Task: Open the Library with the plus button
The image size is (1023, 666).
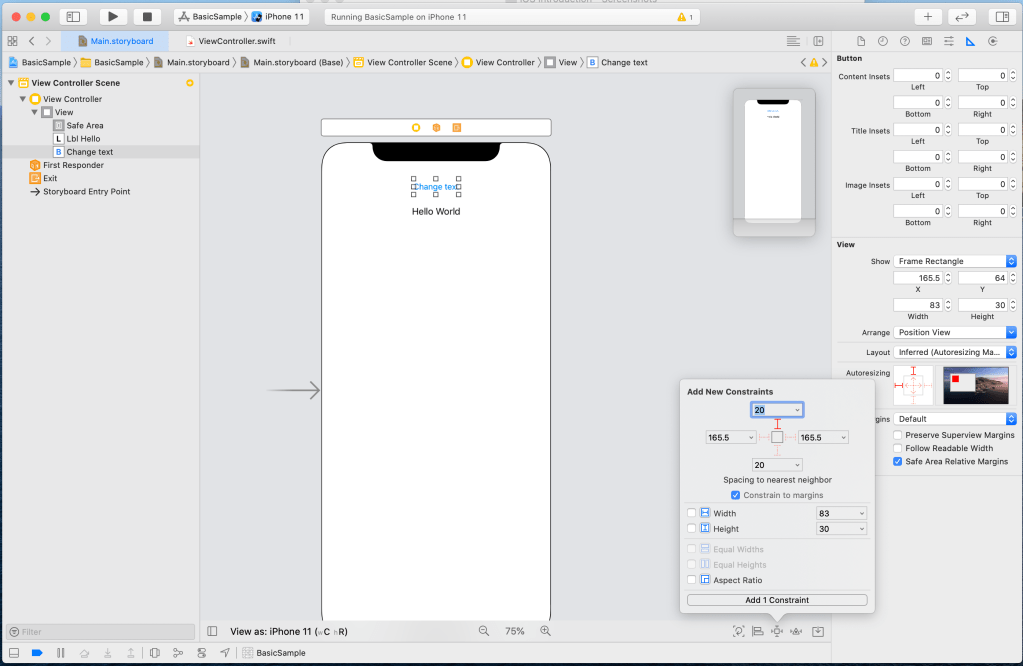Action: coord(927,17)
